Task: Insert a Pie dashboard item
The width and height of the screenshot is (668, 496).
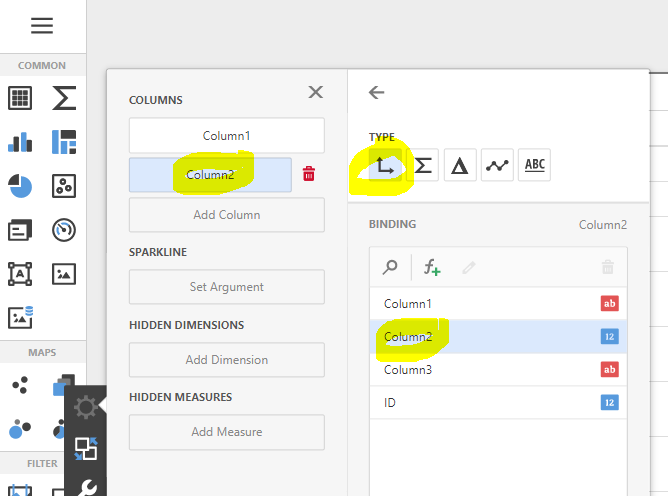Action: point(20,186)
